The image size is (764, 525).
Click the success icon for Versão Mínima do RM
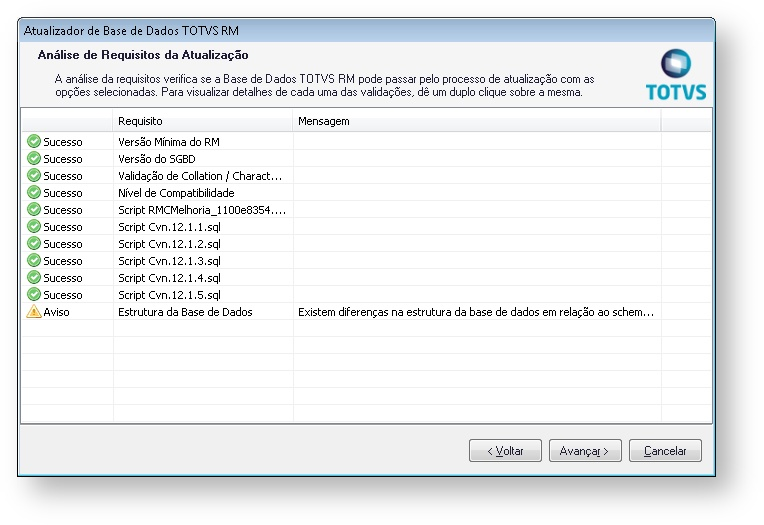point(34,141)
